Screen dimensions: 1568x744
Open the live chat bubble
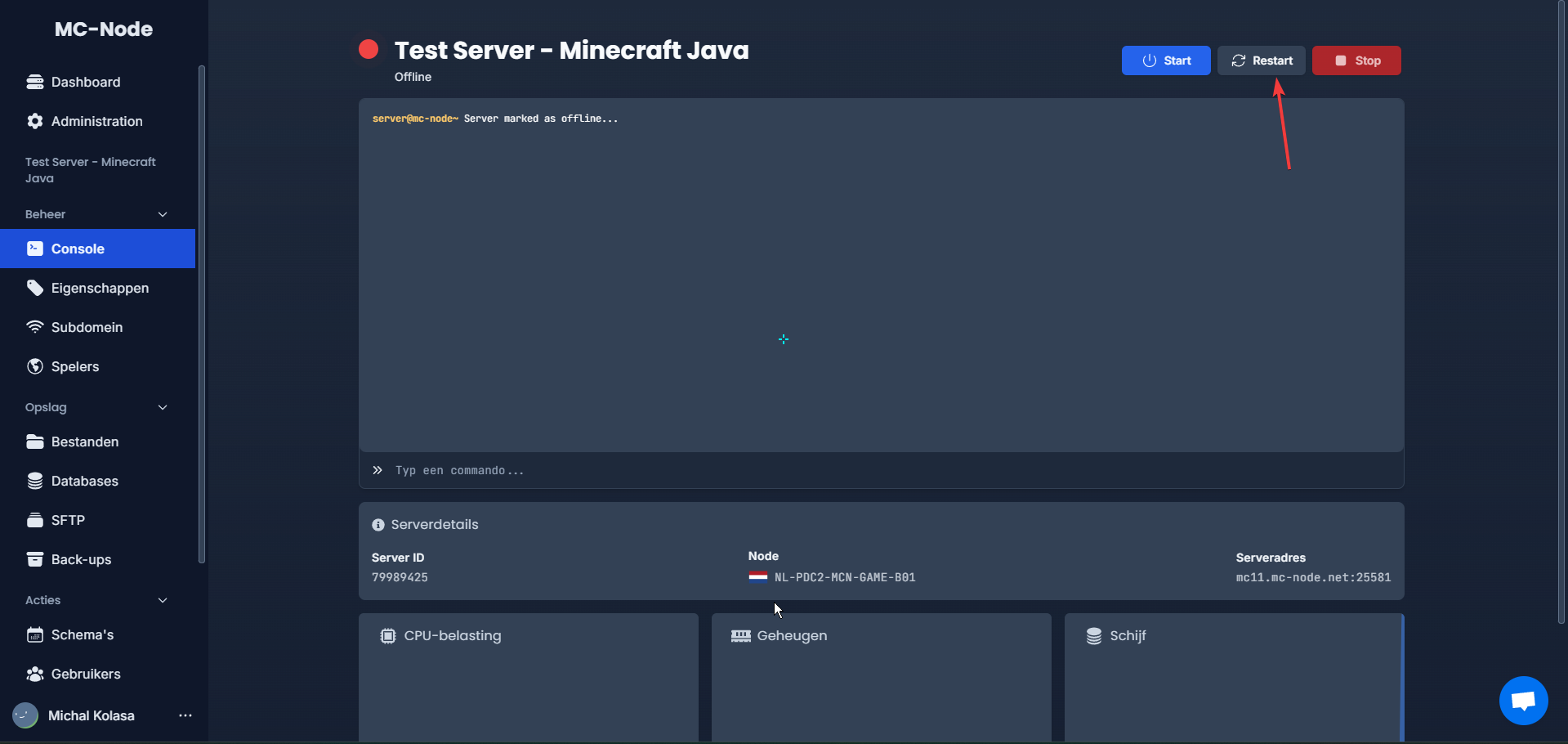click(x=1524, y=701)
